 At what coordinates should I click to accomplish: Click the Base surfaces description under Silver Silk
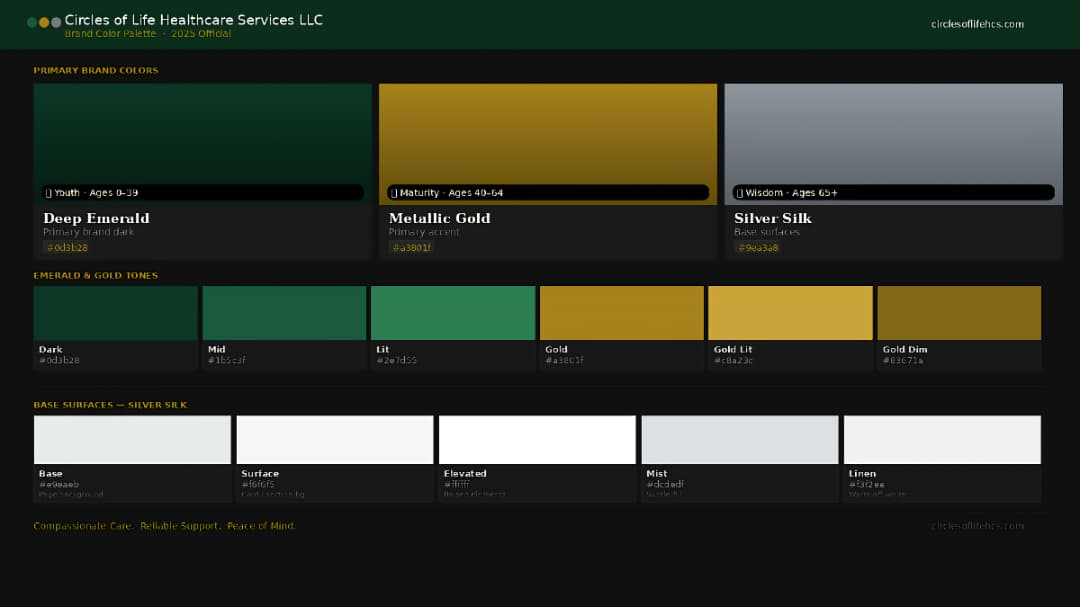[x=767, y=232]
